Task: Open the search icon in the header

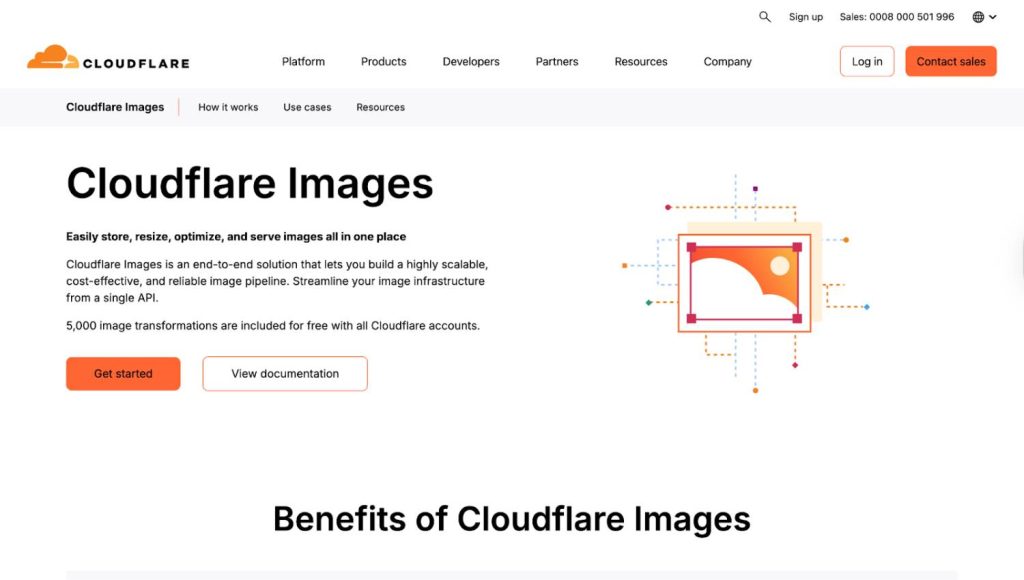Action: pyautogui.click(x=764, y=16)
